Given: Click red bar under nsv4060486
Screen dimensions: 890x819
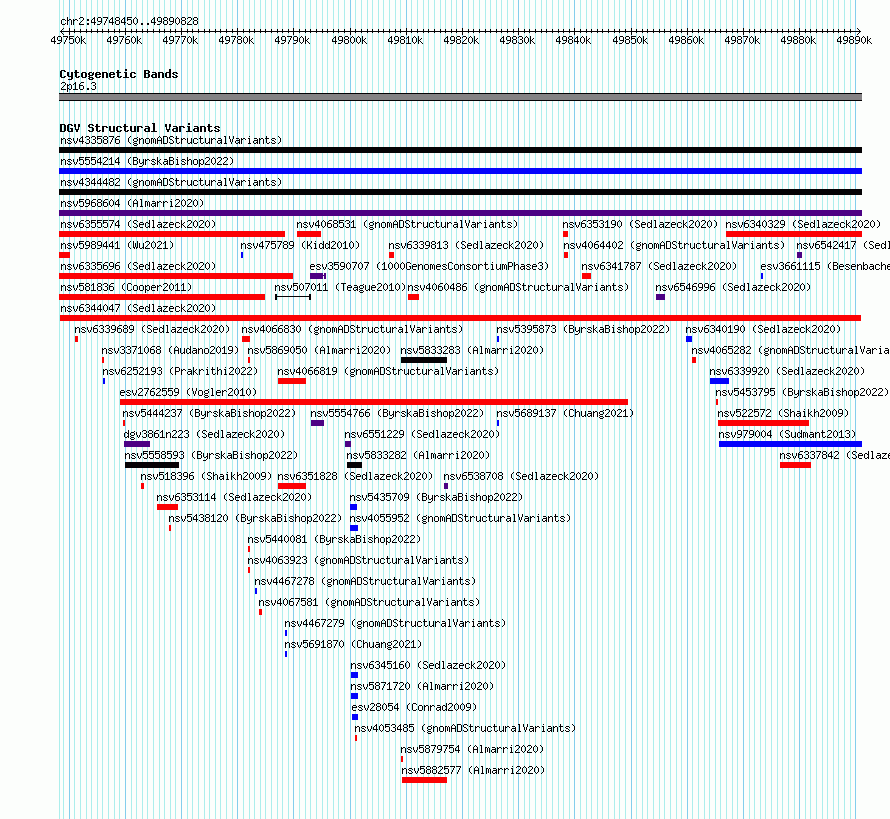Looking at the screenshot, I should click(x=413, y=297).
